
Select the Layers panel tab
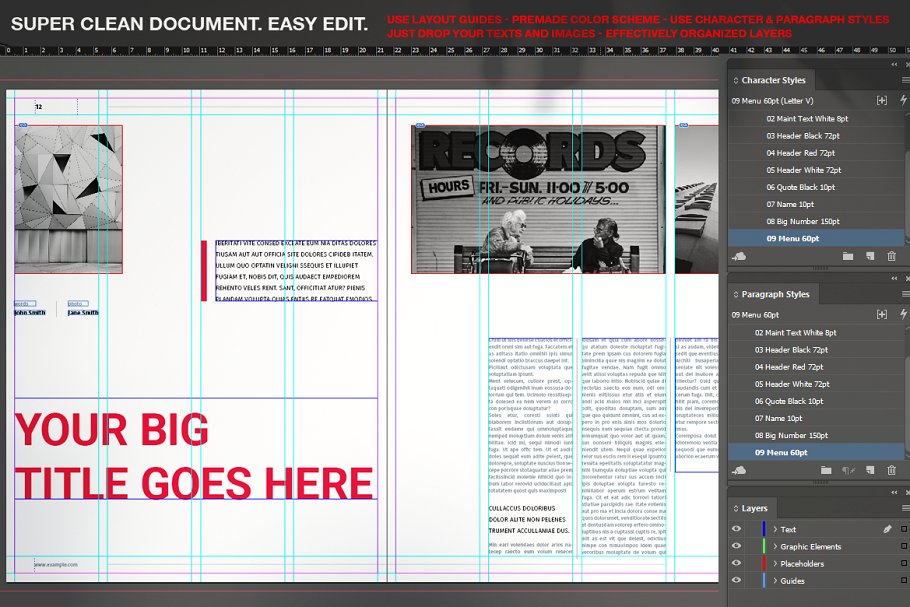click(755, 508)
